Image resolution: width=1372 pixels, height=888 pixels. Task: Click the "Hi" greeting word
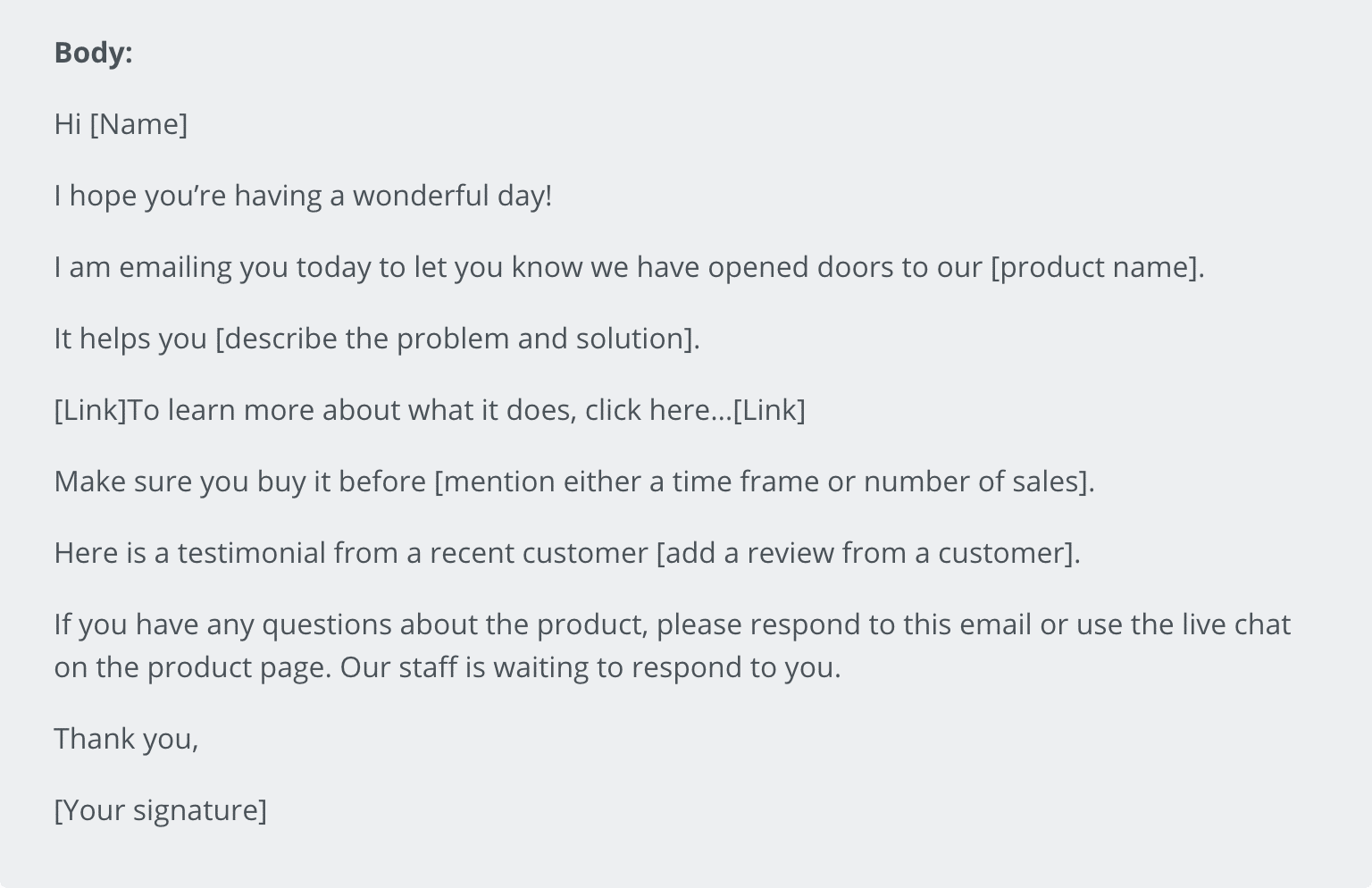(68, 124)
